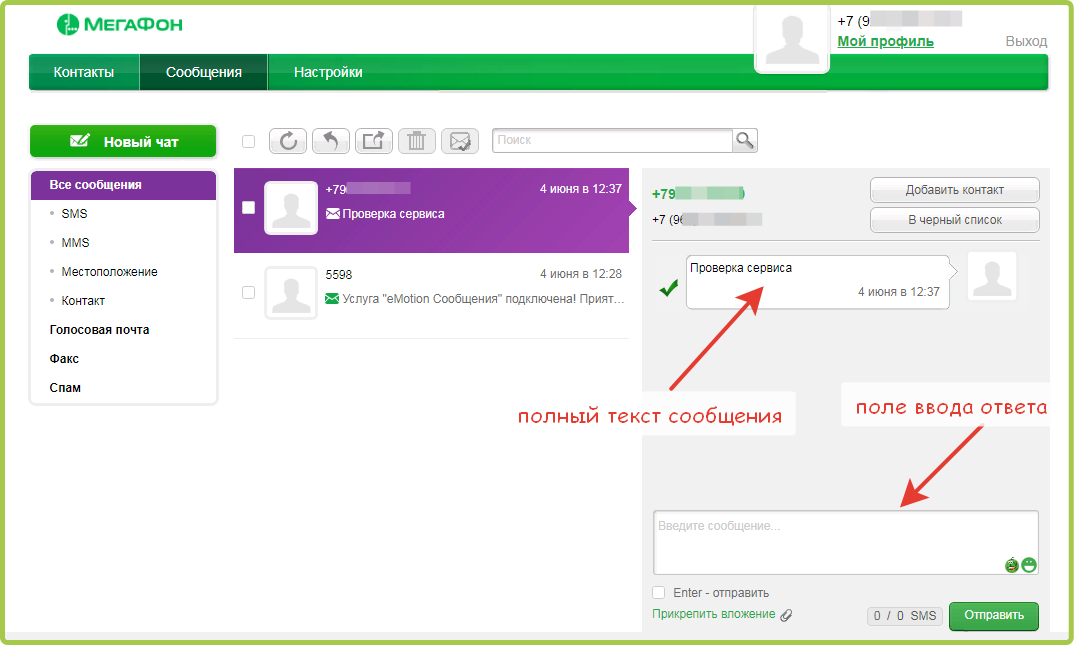The width and height of the screenshot is (1074, 645).
Task: Enable the Enter - отправить checkbox
Action: pos(659,592)
